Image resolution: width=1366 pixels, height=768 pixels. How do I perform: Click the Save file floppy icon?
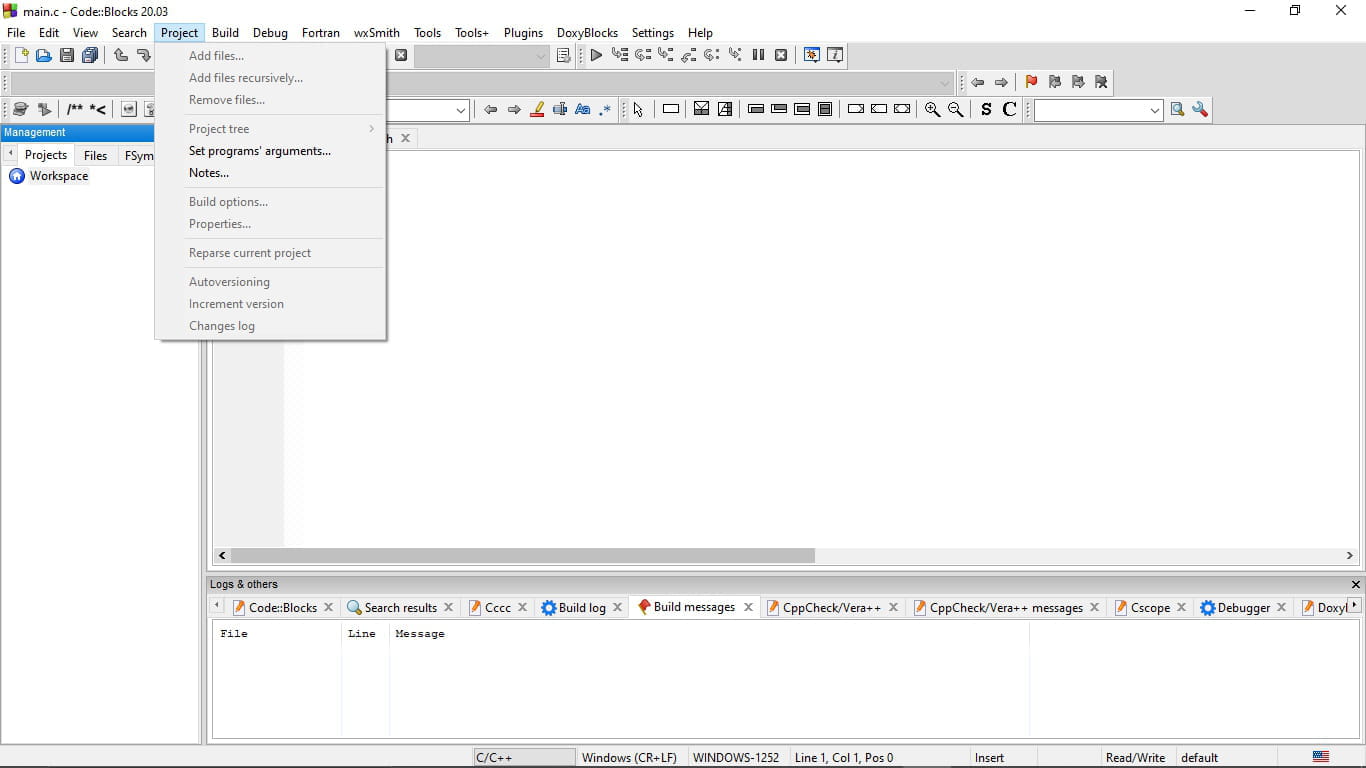pyautogui.click(x=67, y=56)
